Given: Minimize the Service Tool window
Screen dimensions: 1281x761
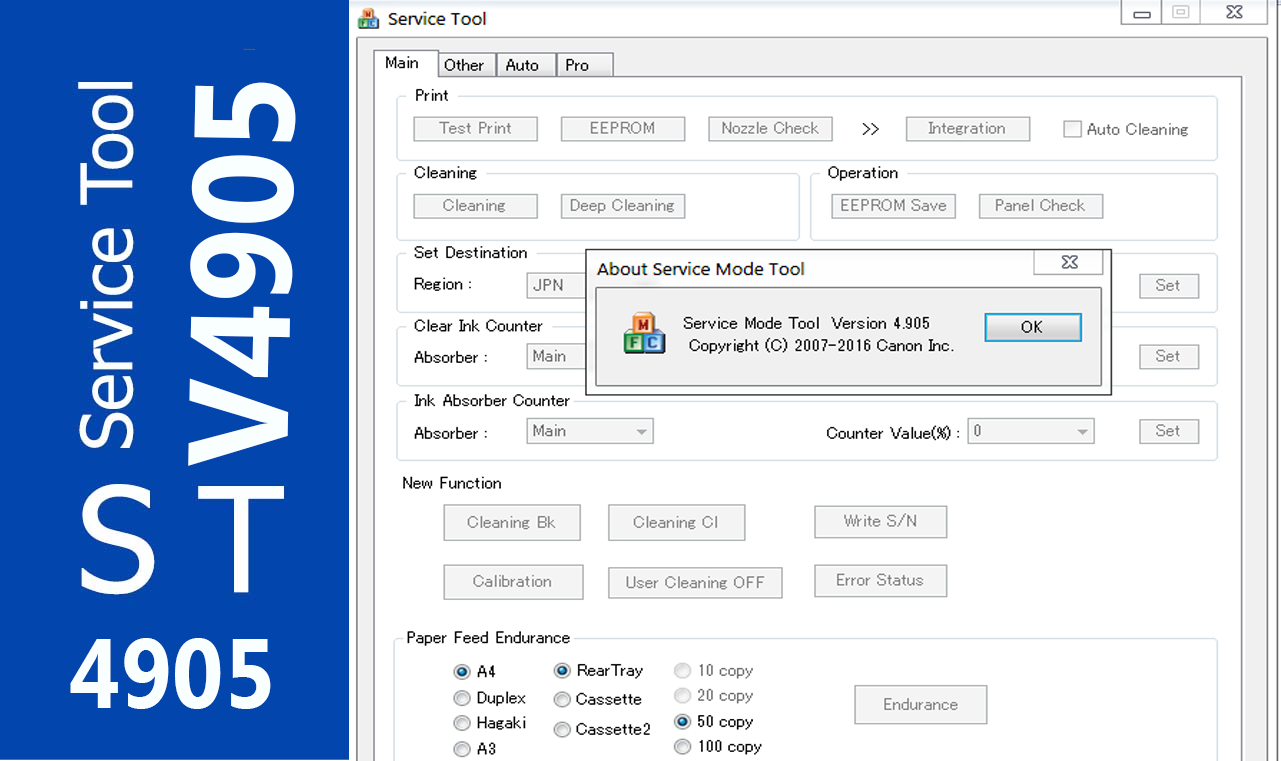Looking at the screenshot, I should point(1140,12).
